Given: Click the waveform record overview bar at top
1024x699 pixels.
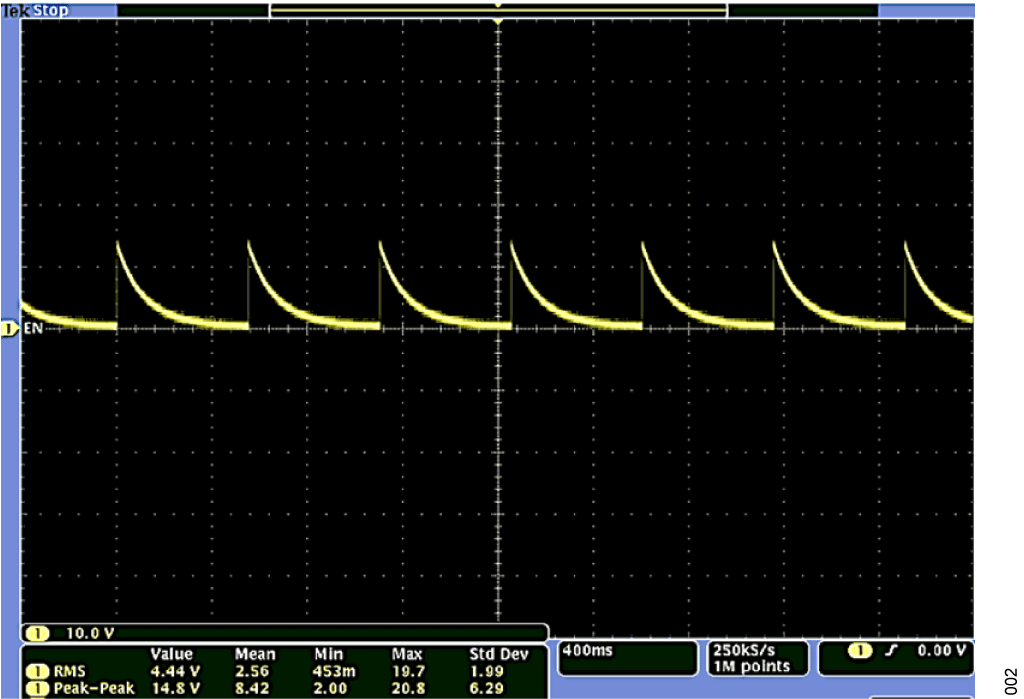Looking at the screenshot, I should 498,10.
